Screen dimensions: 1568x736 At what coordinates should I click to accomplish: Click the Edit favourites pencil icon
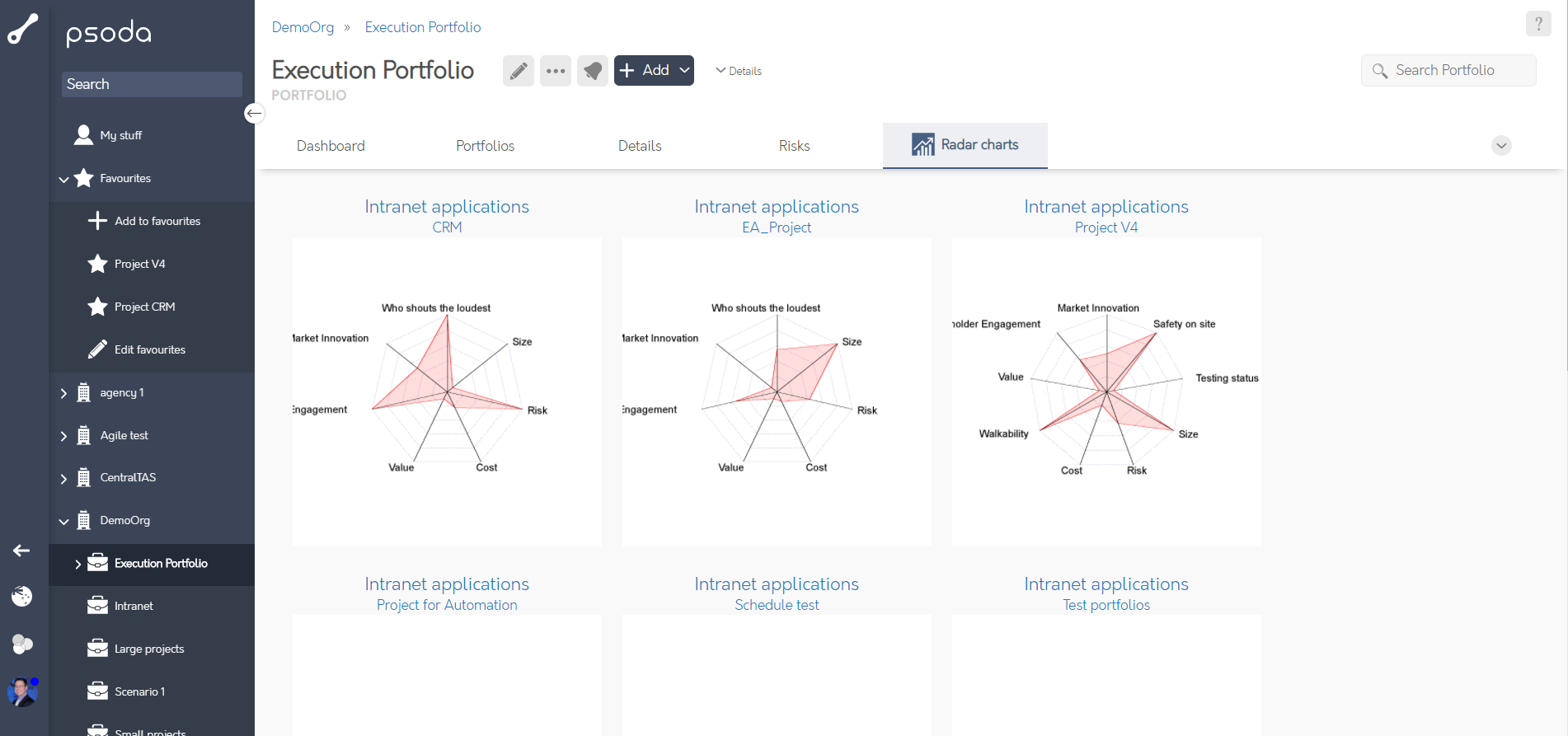(98, 349)
